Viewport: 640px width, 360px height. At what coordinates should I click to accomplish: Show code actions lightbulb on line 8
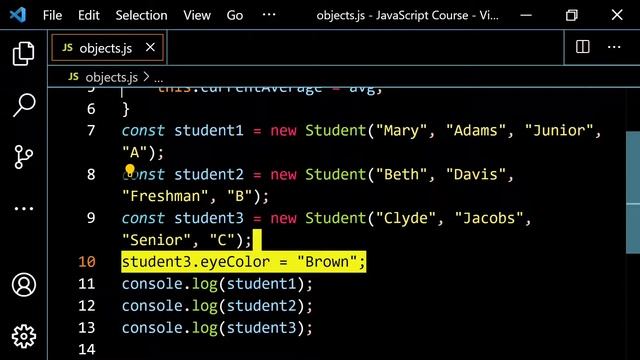(x=130, y=170)
